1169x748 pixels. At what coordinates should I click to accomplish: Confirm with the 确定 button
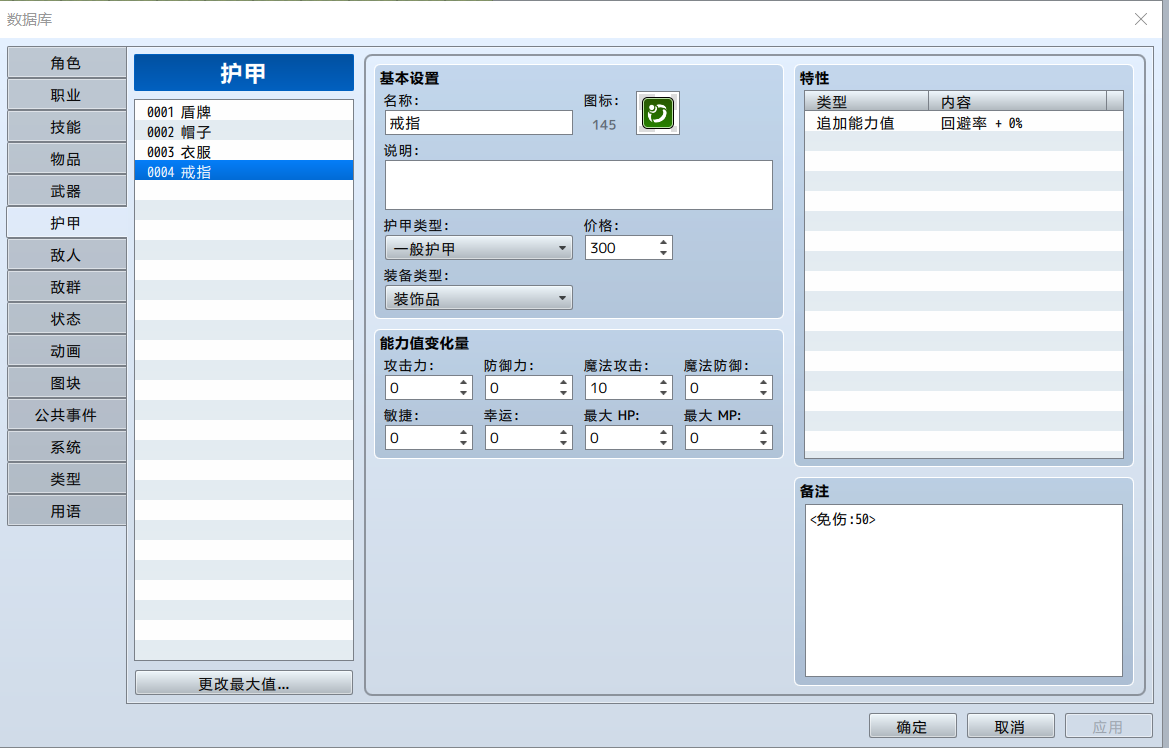[913, 726]
